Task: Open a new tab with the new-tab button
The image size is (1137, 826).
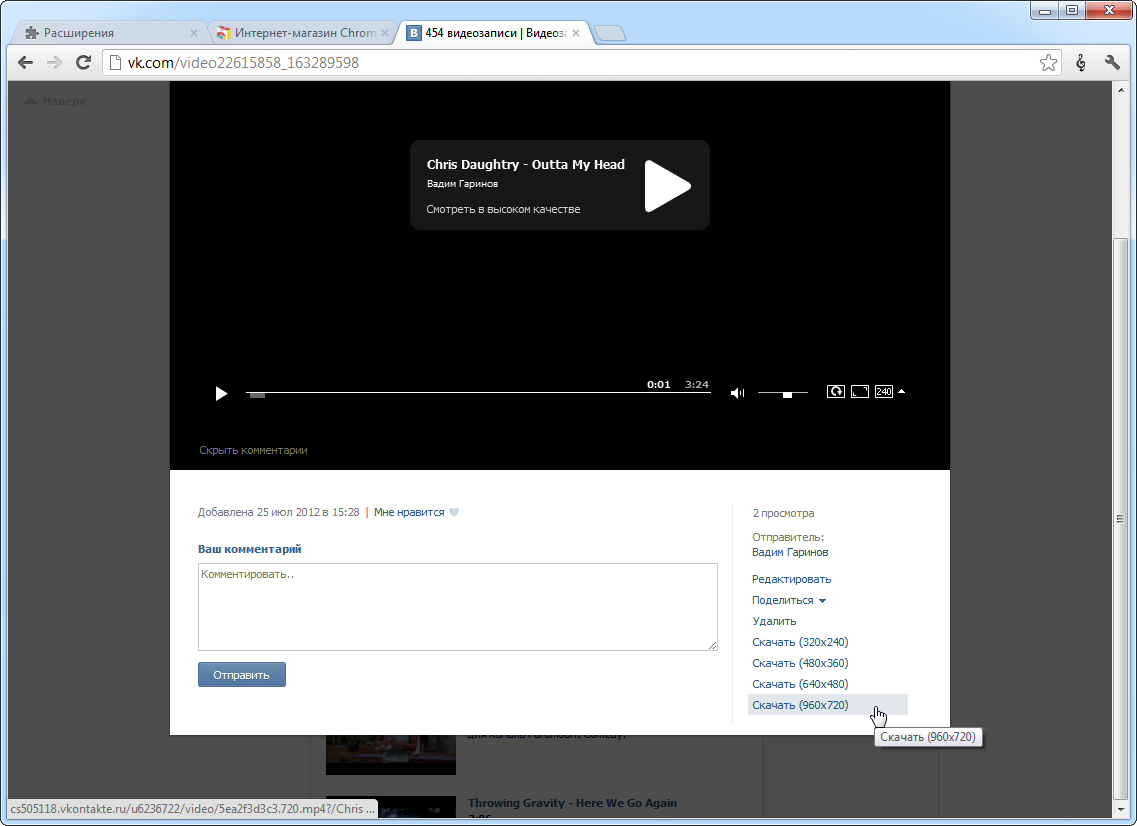Action: point(609,33)
